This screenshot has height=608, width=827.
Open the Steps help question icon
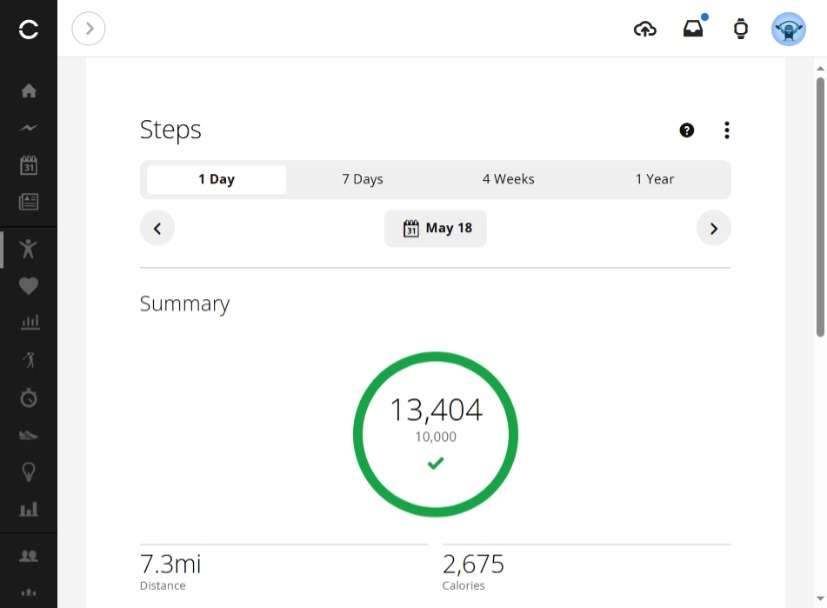tap(686, 130)
